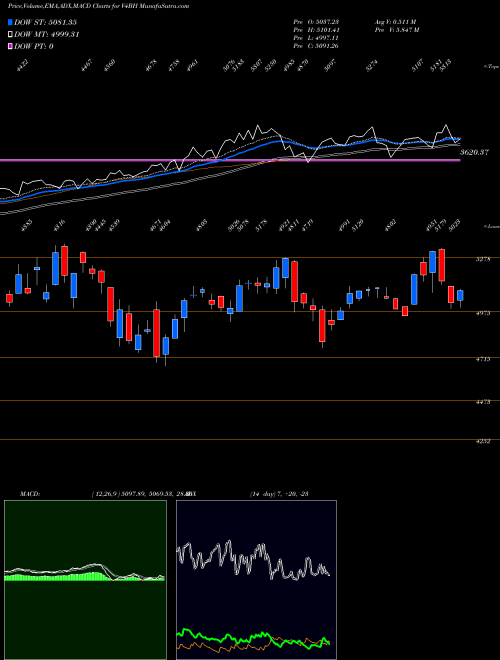Screen dimensions: 500x660
Task: Click the thick blue EMA line on price chart
Action: (x=229, y=157)
